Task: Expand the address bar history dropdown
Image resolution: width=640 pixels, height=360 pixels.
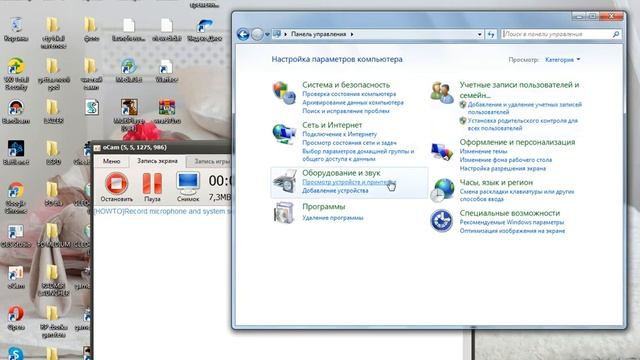Action: (480, 34)
